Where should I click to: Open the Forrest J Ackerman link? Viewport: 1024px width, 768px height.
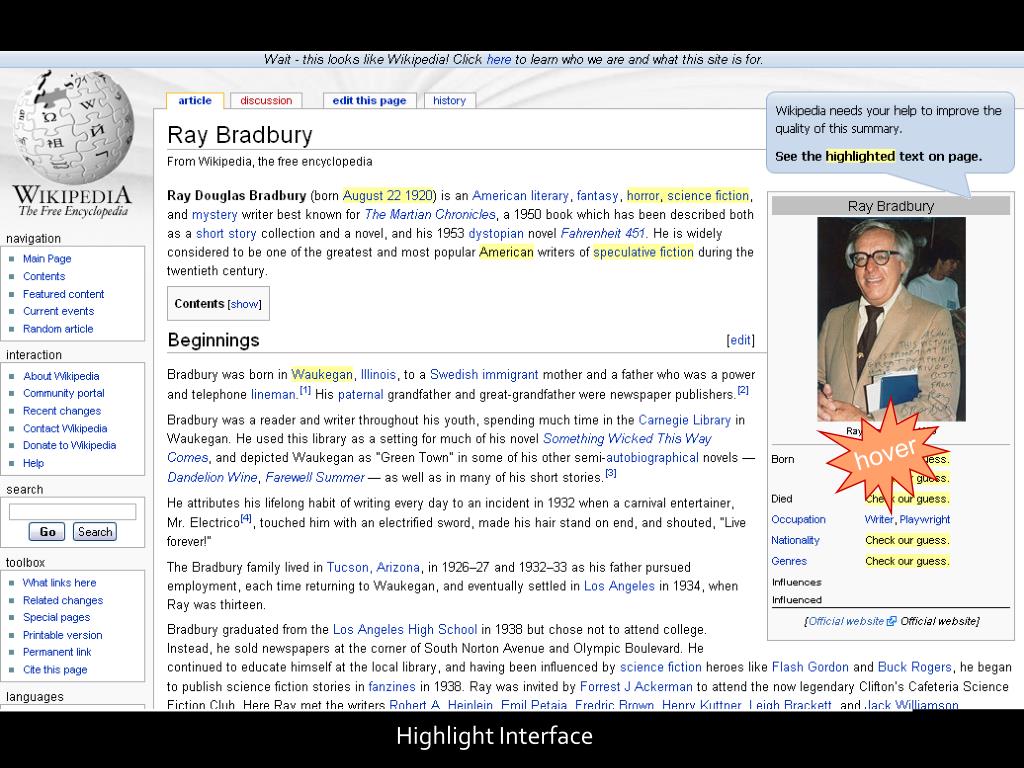[636, 687]
